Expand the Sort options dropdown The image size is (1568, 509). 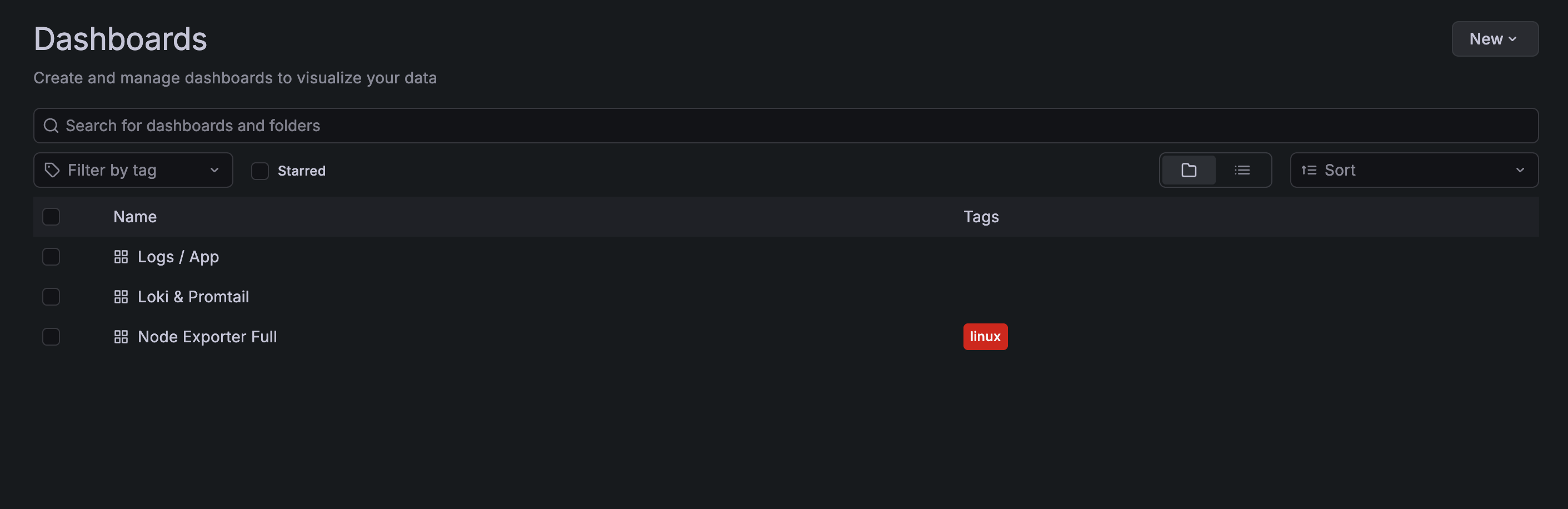click(1521, 170)
